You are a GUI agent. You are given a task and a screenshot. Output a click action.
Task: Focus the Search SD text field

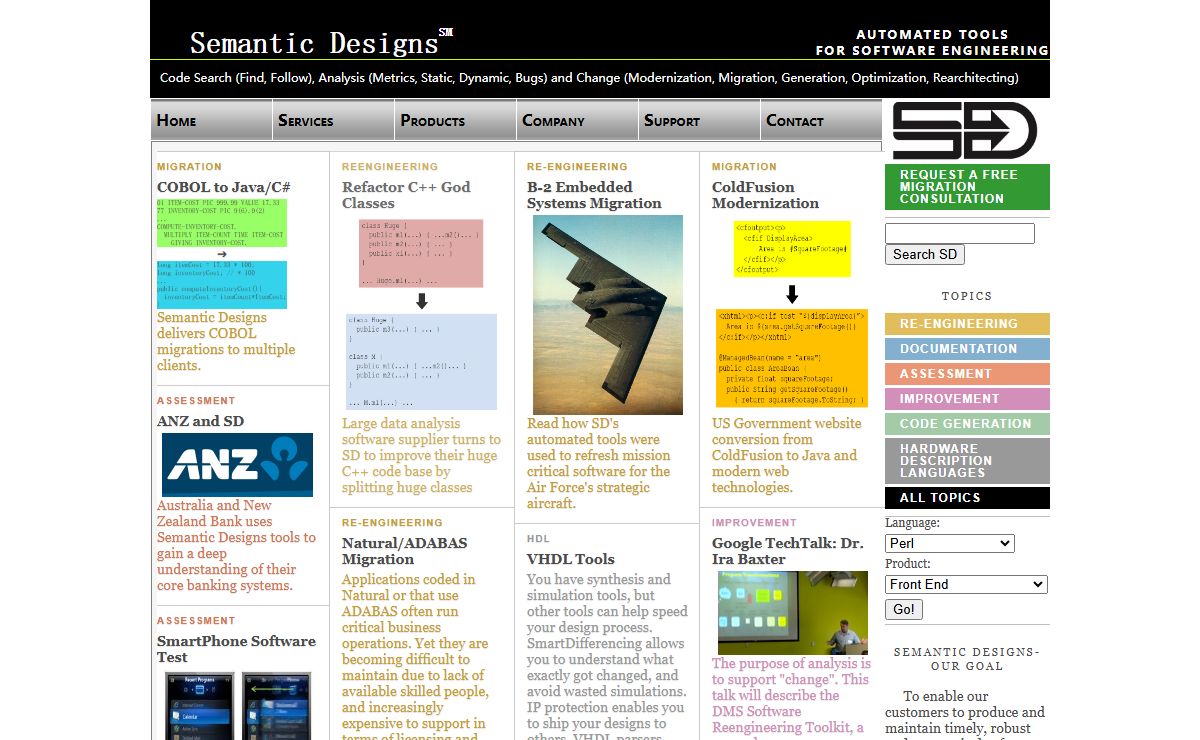(960, 233)
